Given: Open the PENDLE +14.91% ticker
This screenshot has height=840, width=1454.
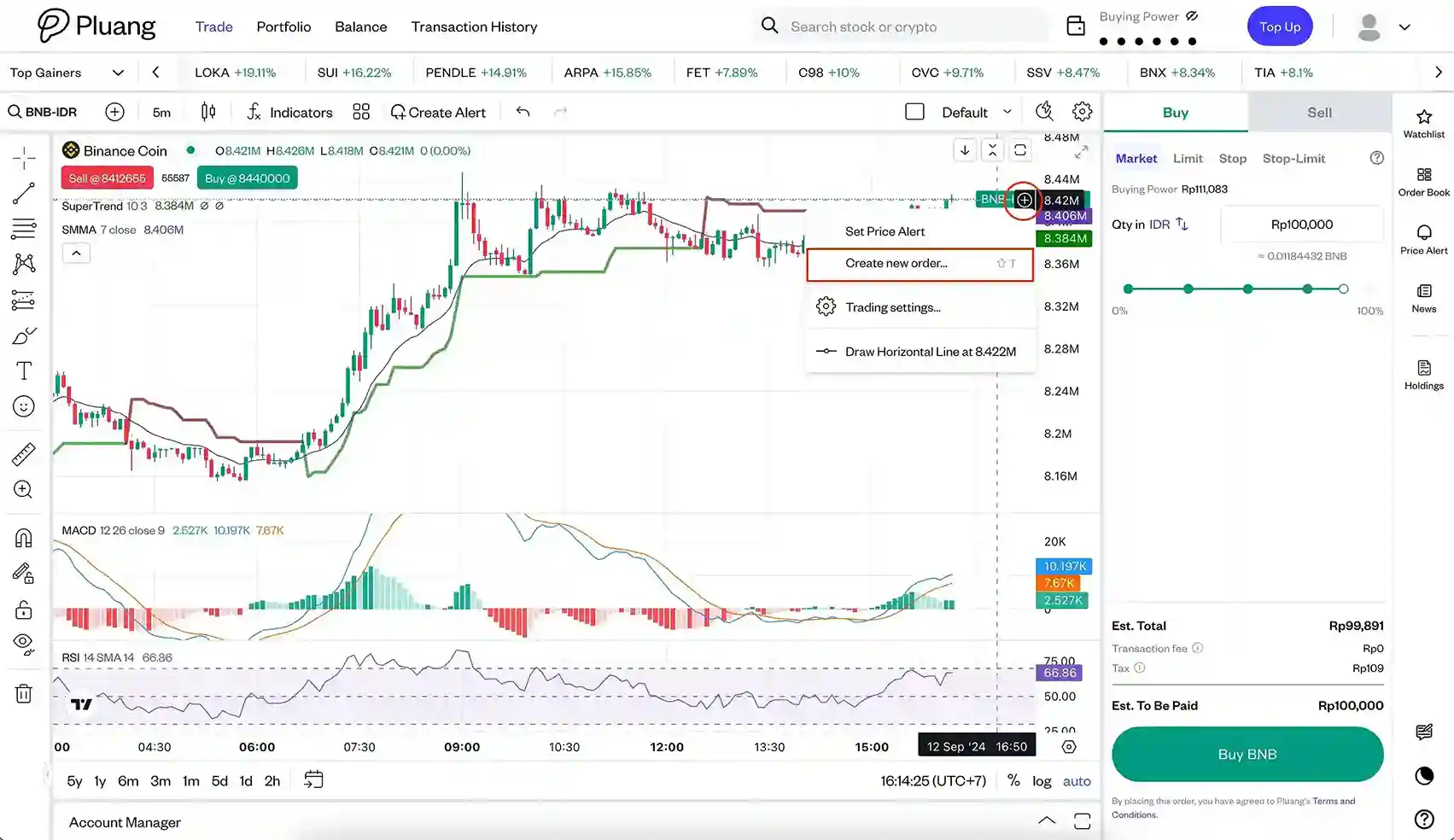Looking at the screenshot, I should tap(476, 73).
